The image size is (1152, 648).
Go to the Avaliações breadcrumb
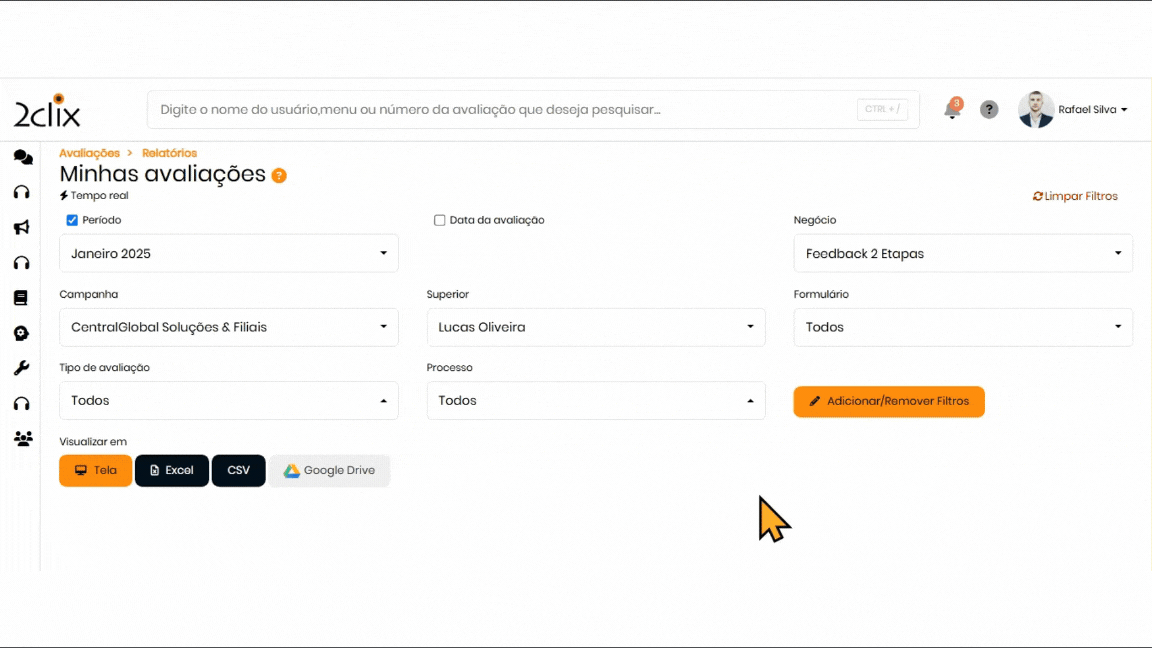tap(89, 153)
